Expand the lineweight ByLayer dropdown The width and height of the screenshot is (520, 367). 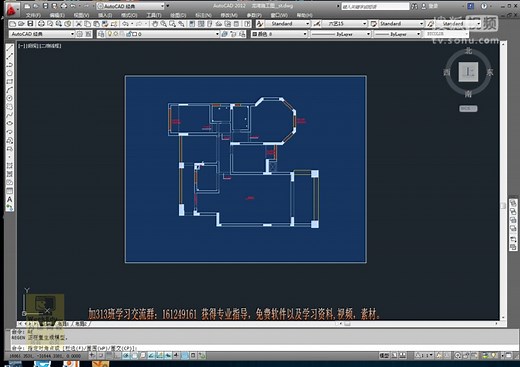(x=418, y=34)
